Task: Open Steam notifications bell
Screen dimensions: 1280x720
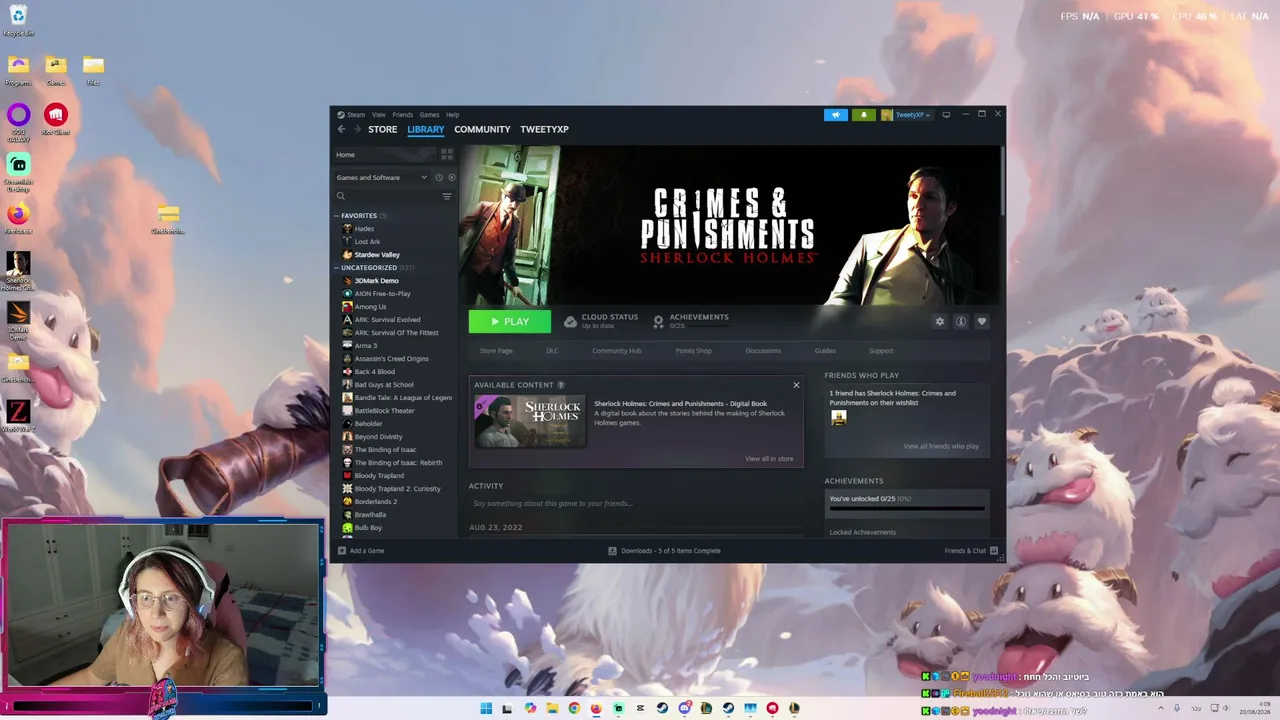Action: click(864, 115)
